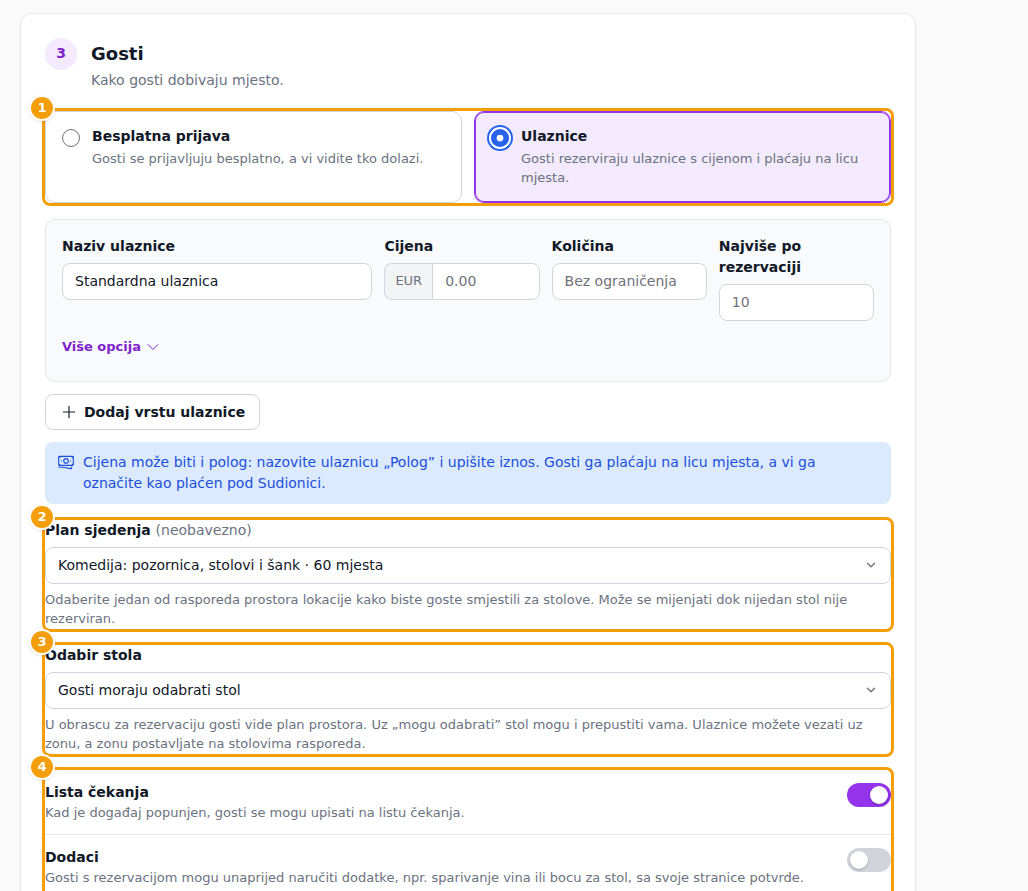Click the Gosti section heading
Image resolution: width=1028 pixels, height=891 pixels.
(x=117, y=54)
